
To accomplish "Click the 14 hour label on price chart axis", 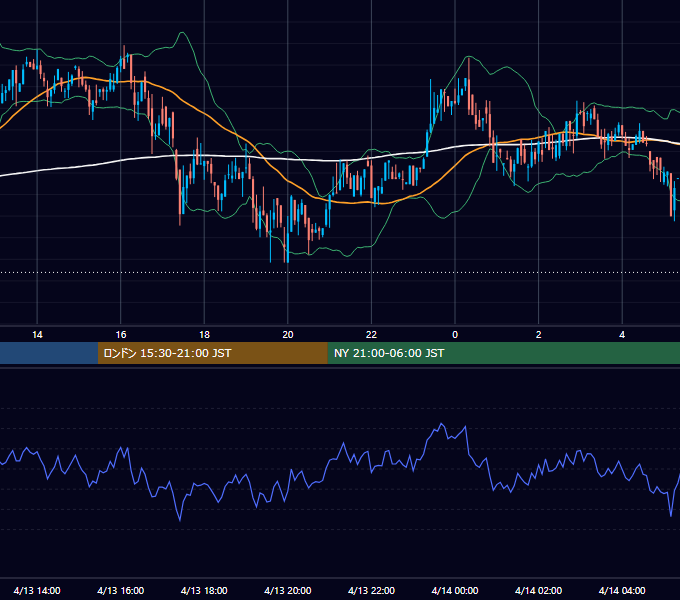I will [x=37, y=335].
